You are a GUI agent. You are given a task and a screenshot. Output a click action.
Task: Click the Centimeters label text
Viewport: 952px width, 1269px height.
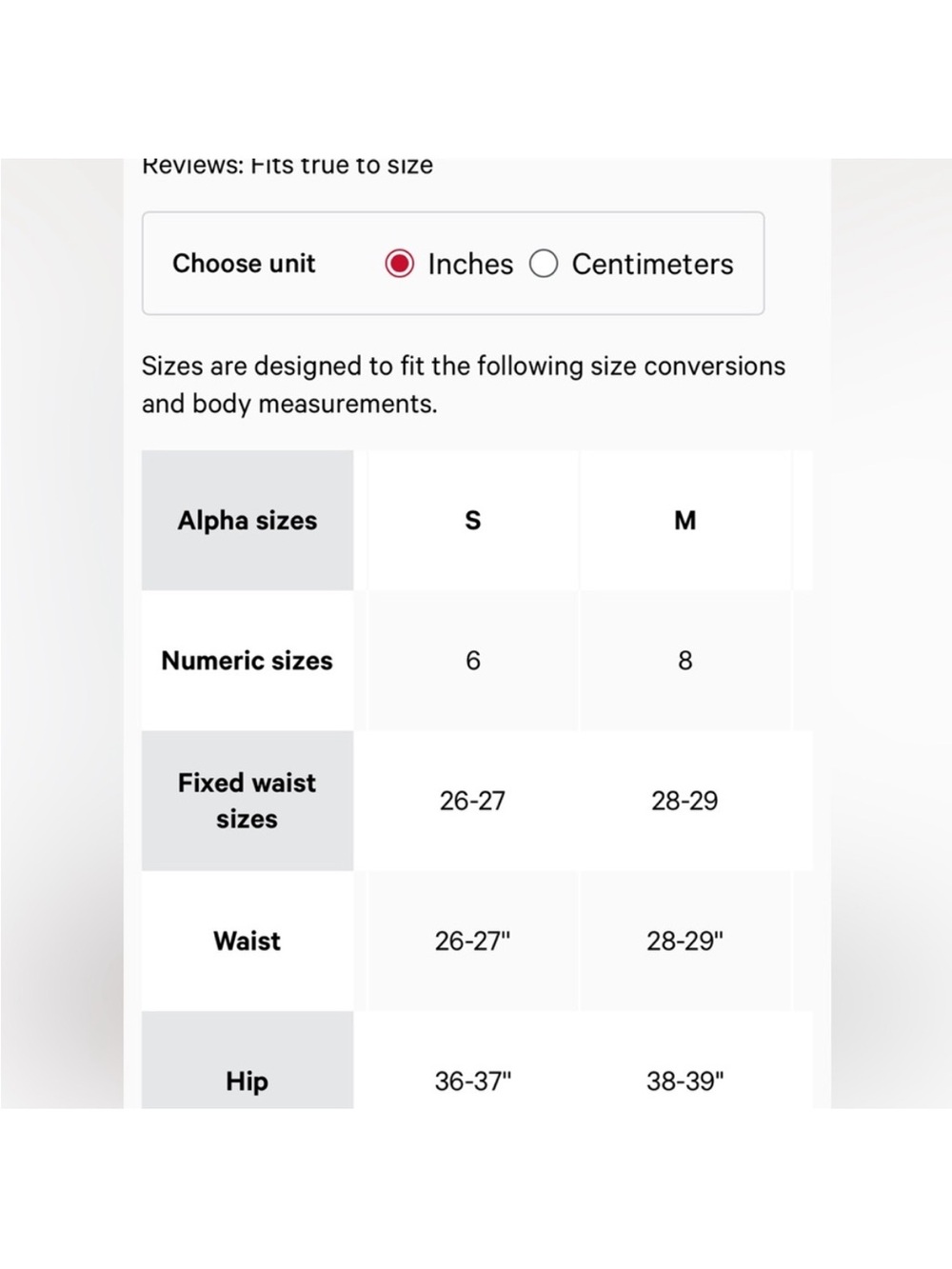pyautogui.click(x=652, y=264)
